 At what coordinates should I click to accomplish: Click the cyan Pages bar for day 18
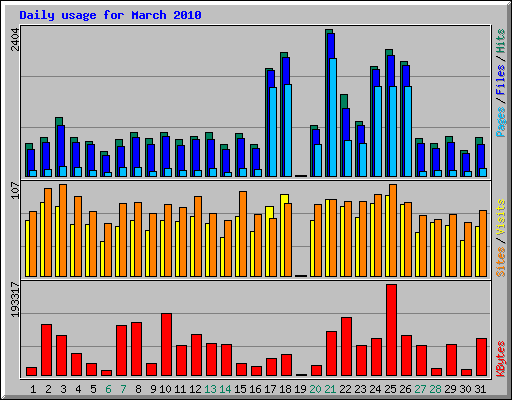point(288,130)
